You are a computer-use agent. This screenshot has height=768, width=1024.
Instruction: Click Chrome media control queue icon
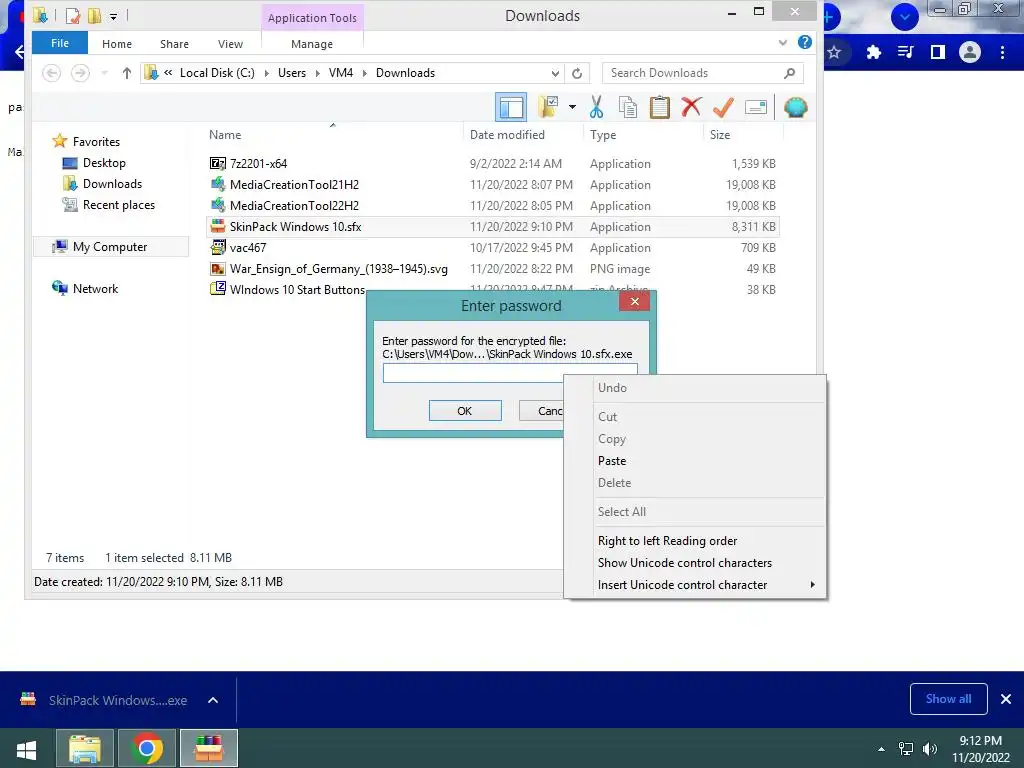[x=906, y=52]
